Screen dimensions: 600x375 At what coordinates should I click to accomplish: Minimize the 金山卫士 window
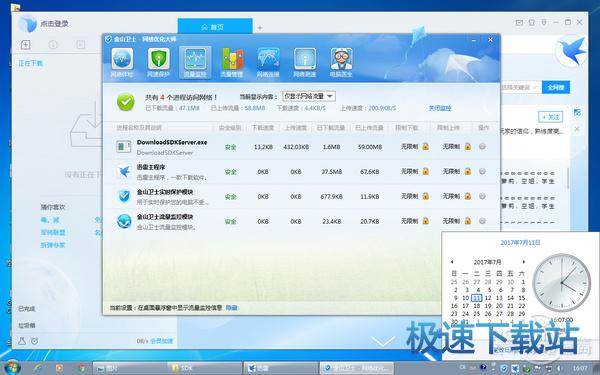[474, 40]
